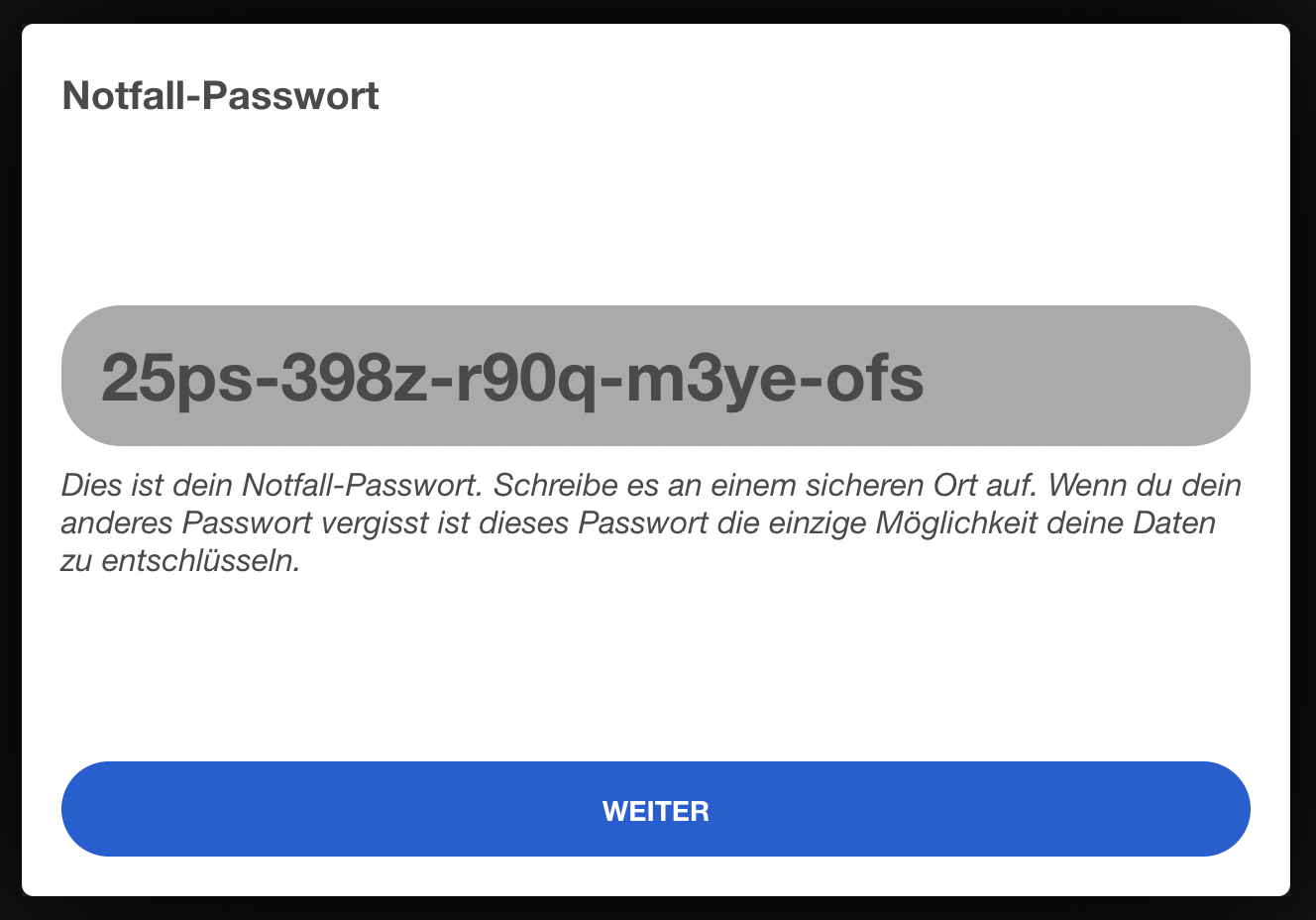Click the blank white area above WEITER
This screenshot has width=1316, height=920.
[x=655, y=674]
